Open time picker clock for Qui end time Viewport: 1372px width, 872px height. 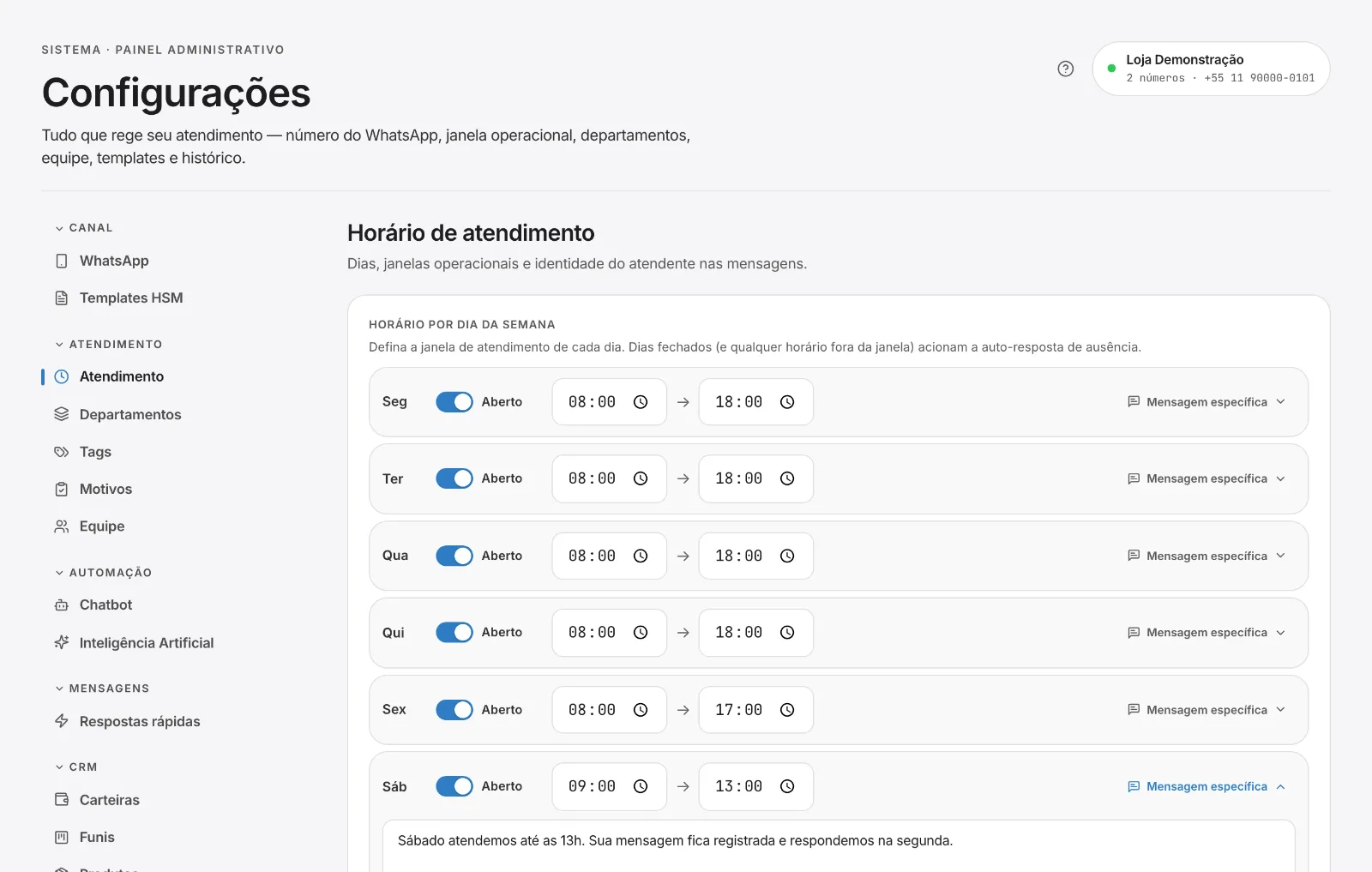coord(787,633)
